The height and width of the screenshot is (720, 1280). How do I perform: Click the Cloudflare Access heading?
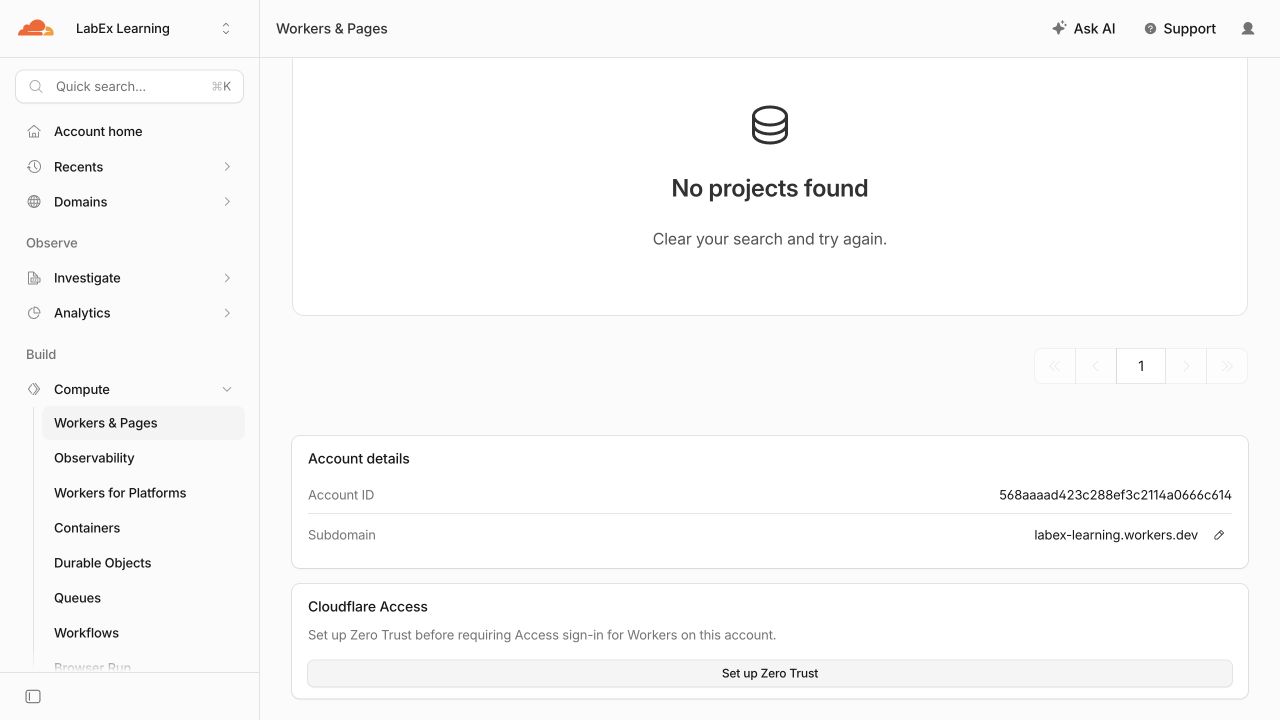point(368,607)
